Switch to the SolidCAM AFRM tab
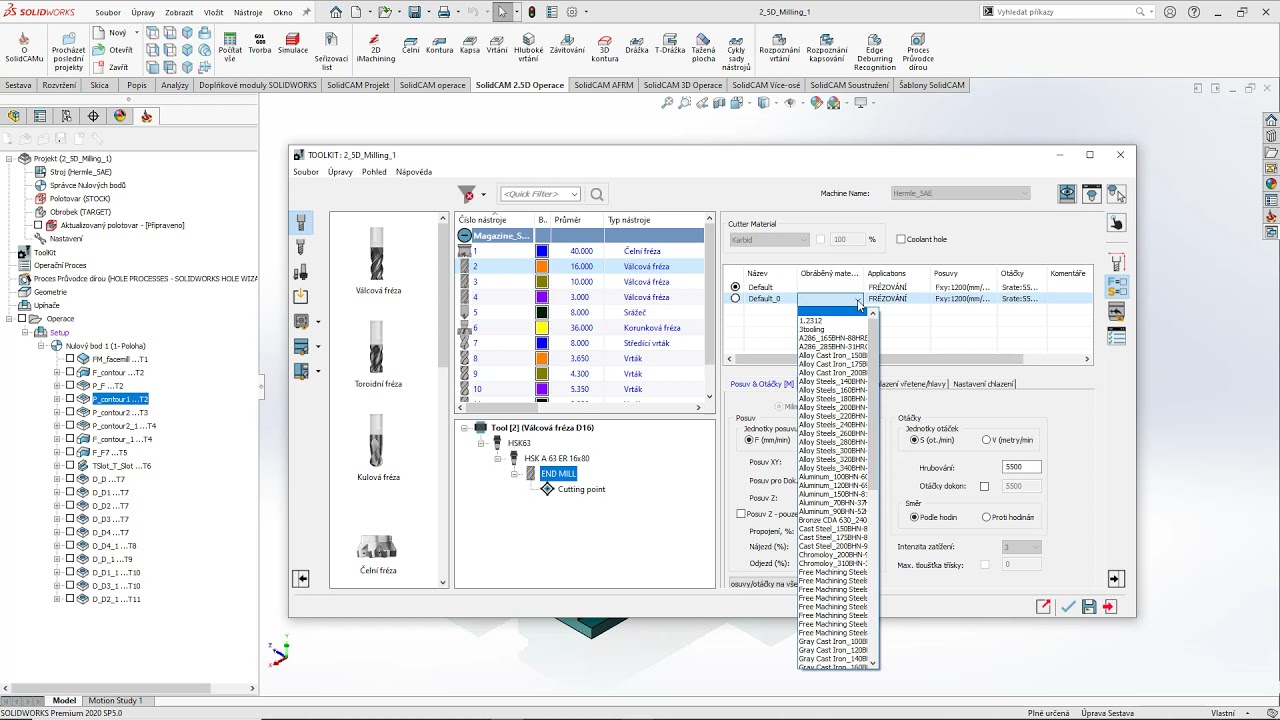The image size is (1280, 720). click(x=604, y=85)
